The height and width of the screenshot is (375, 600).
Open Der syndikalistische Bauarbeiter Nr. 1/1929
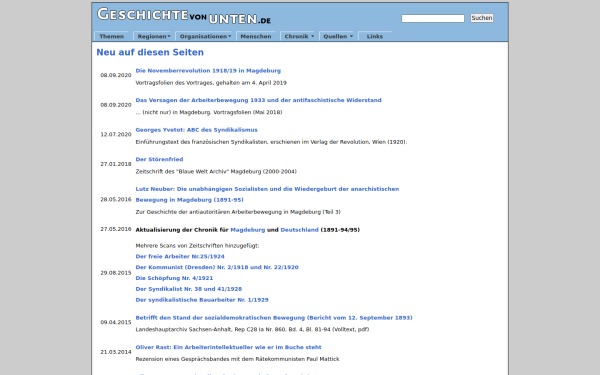tap(202, 300)
